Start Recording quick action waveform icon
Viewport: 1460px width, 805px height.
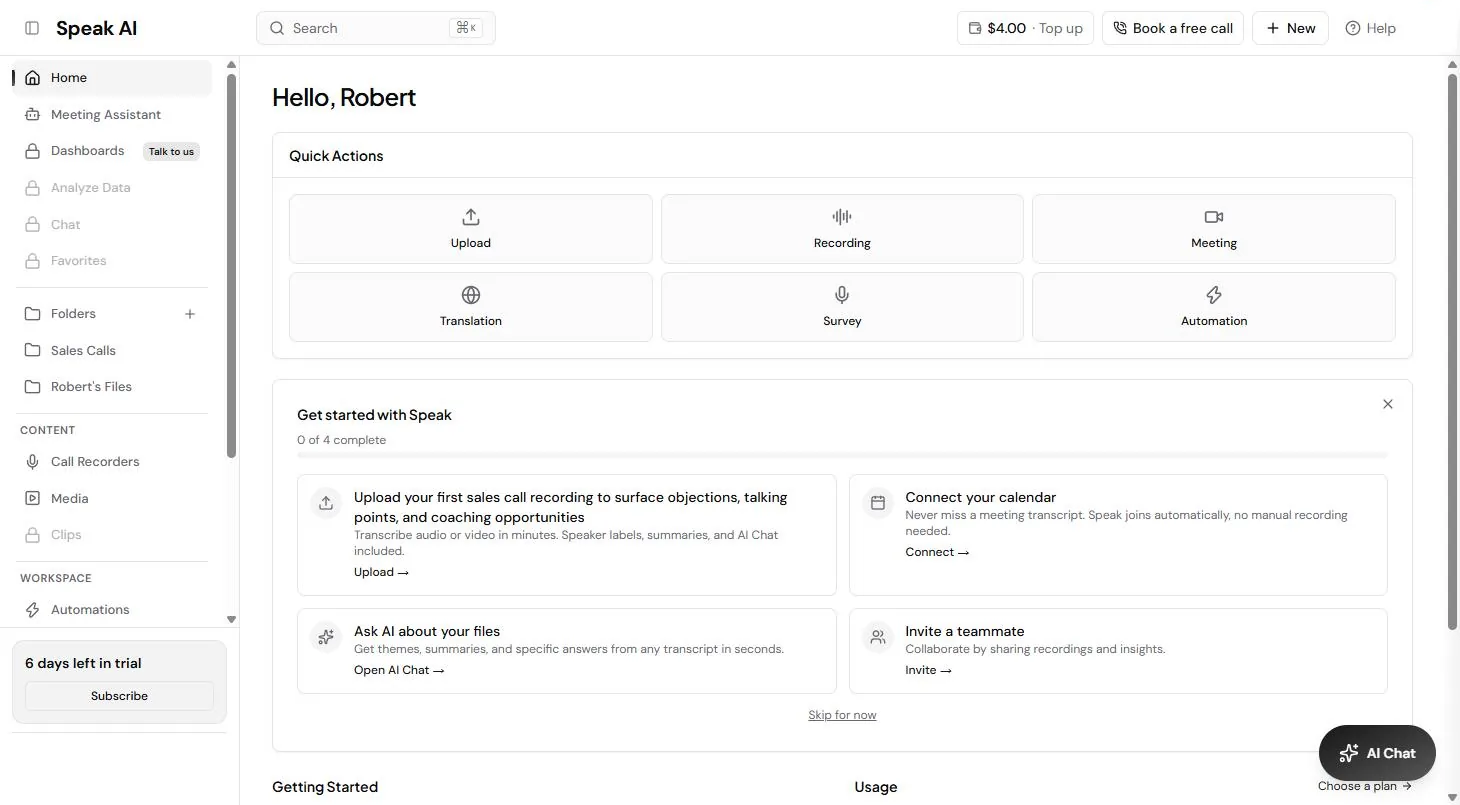842,217
